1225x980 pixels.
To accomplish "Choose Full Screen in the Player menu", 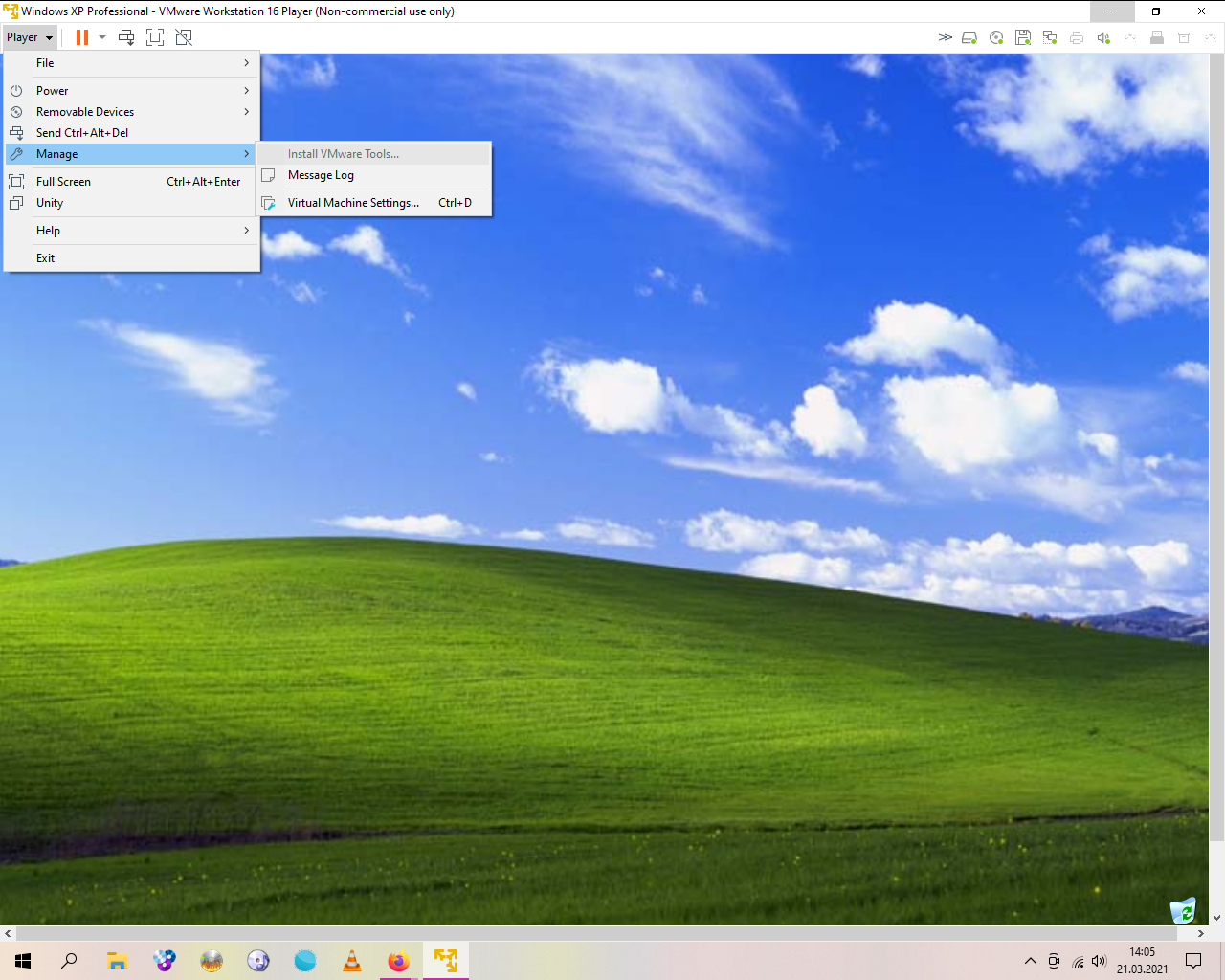I will pos(131,182).
